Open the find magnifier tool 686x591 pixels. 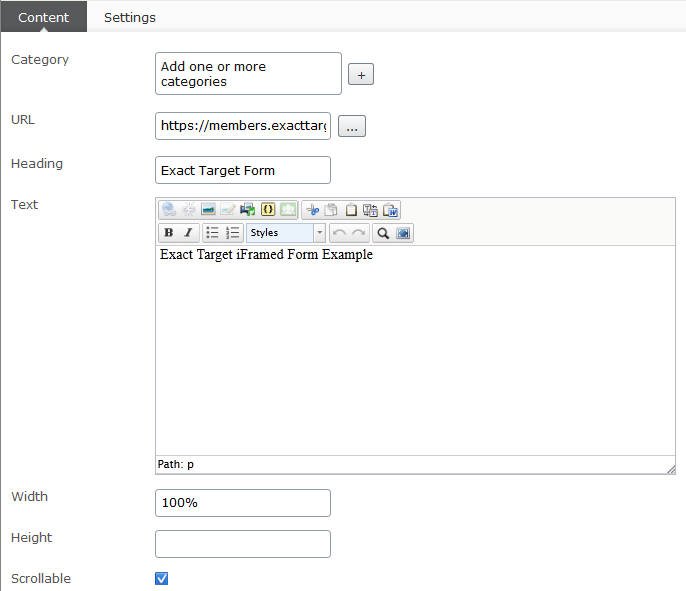click(382, 233)
